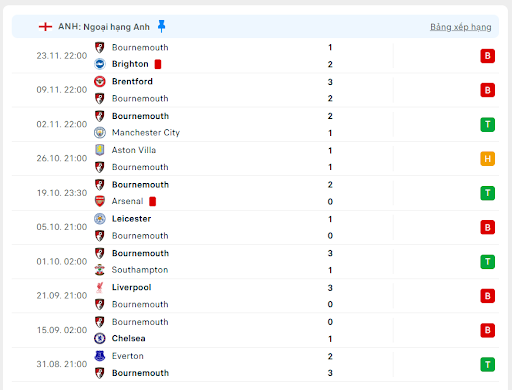
Task: Click the Liverpool club logo
Action: click(x=100, y=287)
